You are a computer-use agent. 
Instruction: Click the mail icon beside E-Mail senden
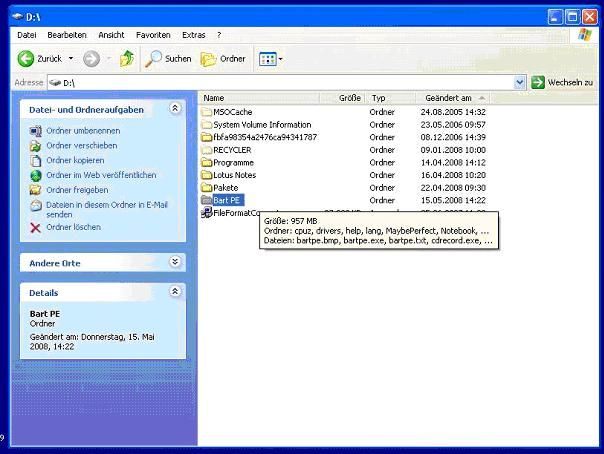[x=36, y=205]
